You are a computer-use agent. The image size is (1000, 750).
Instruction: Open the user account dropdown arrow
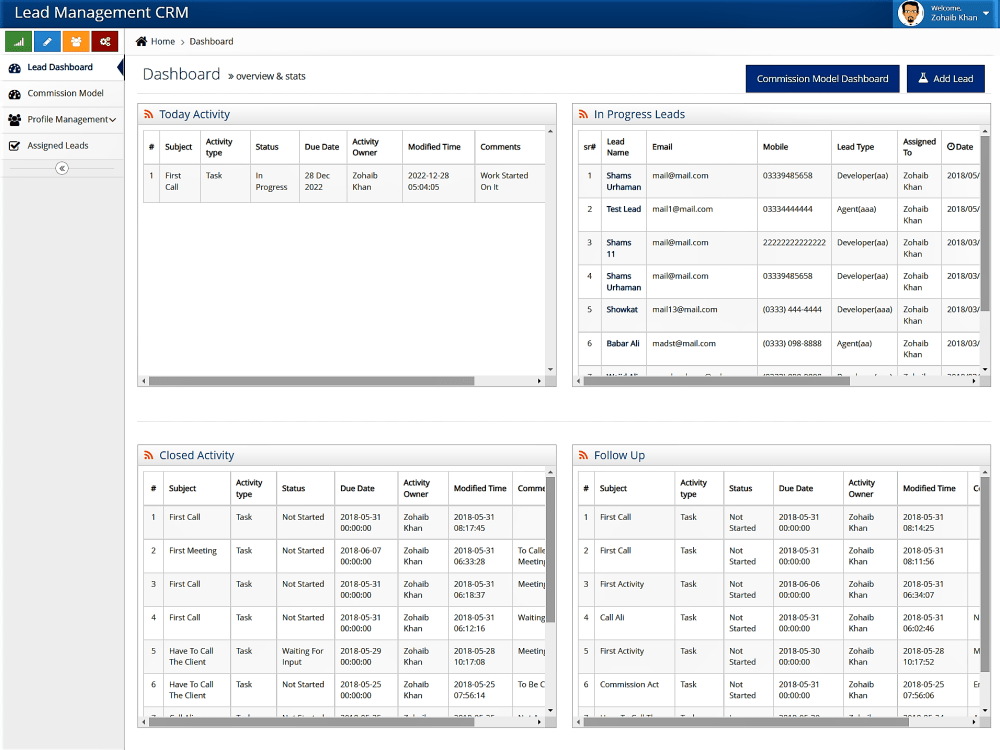coord(986,13)
